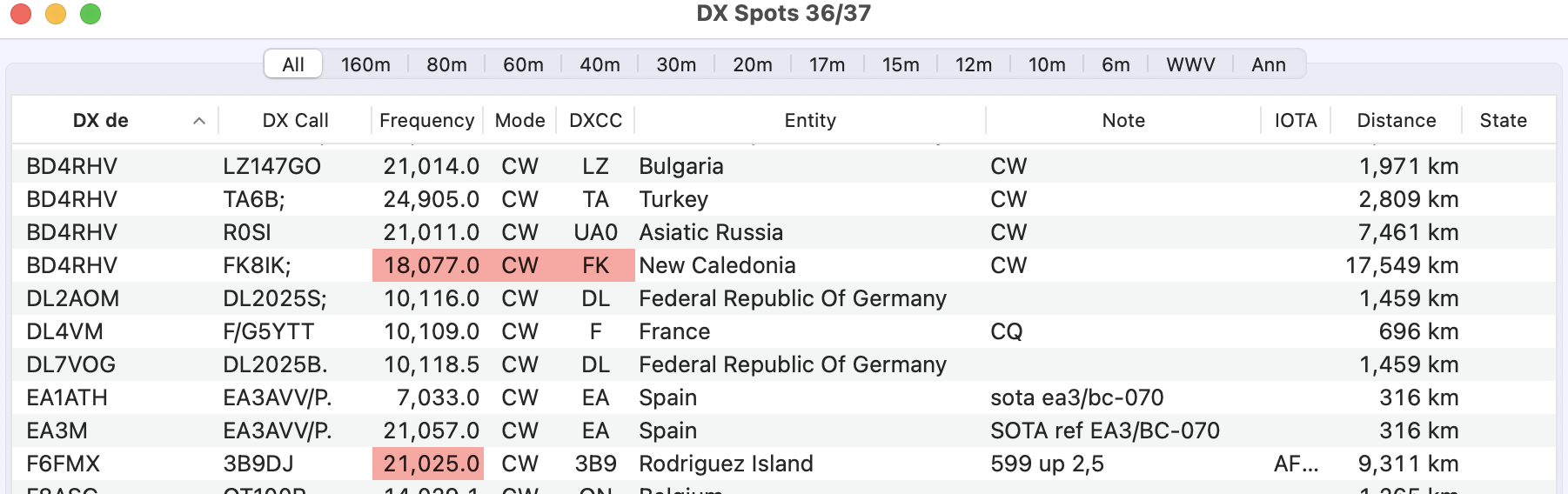Image resolution: width=1568 pixels, height=494 pixels.
Task: Select the highlighted 21,025.0 frequency cell
Action: click(x=431, y=464)
